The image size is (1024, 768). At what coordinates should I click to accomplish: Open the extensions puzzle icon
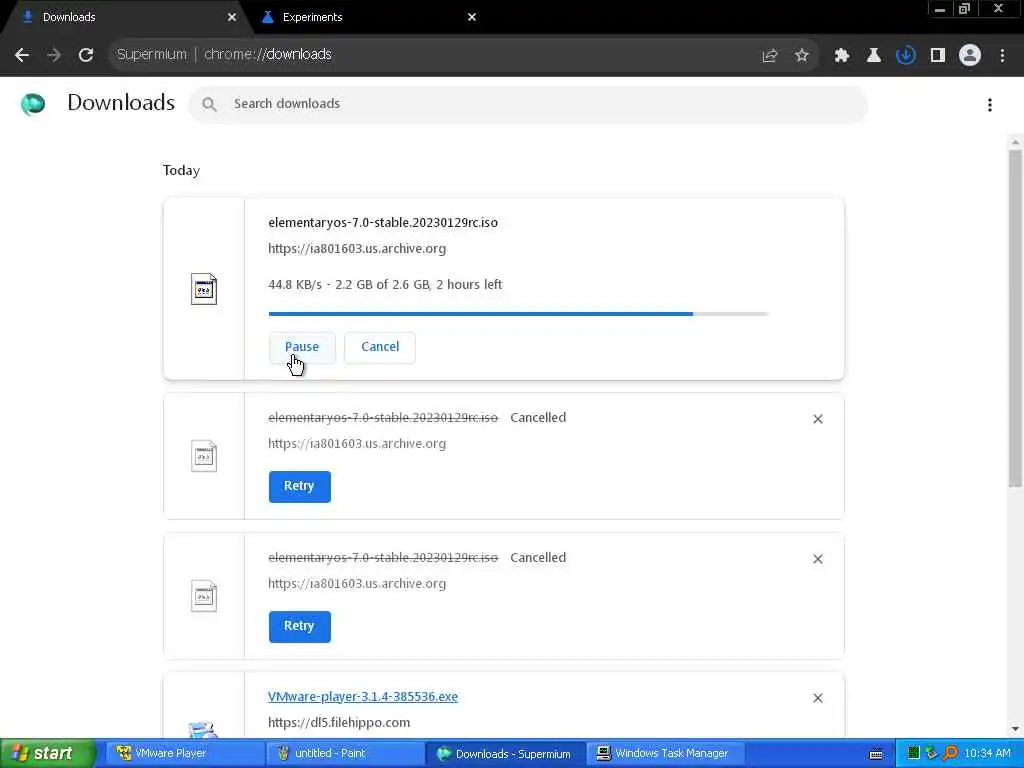(841, 56)
